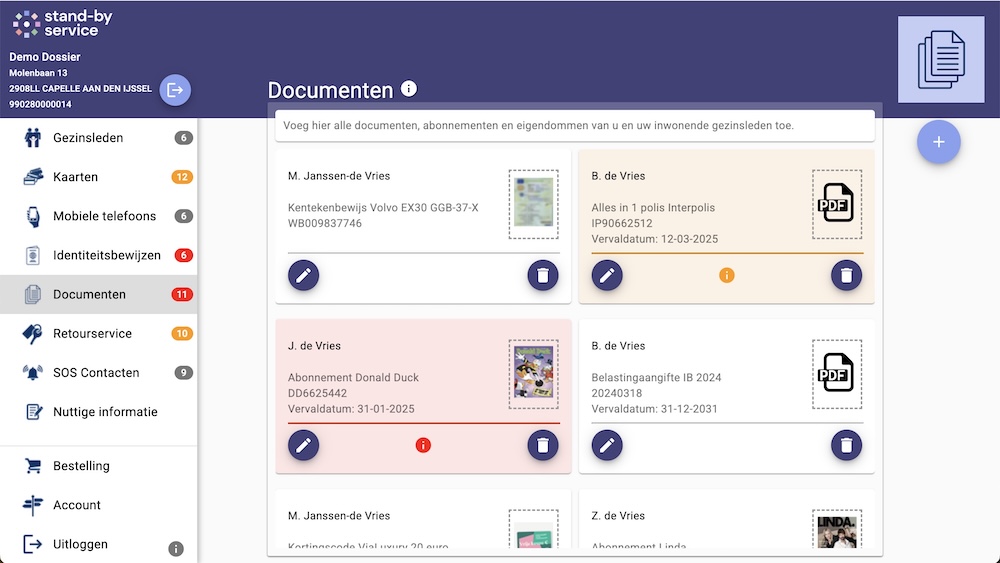The image size is (1000, 563).
Task: Click the Gezinsleden count badge 6
Action: pyautogui.click(x=183, y=138)
